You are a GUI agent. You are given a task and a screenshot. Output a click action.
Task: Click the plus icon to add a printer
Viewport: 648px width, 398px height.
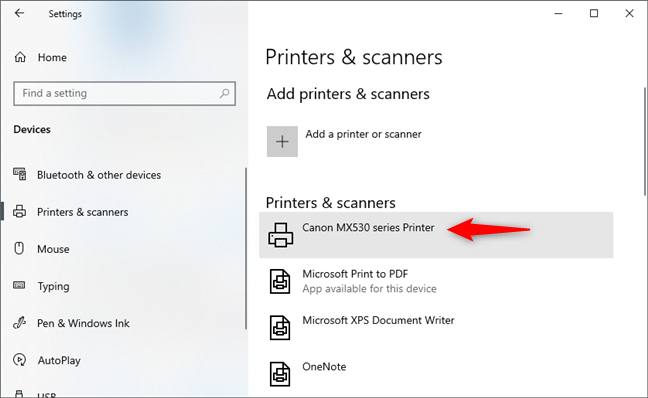click(x=282, y=142)
